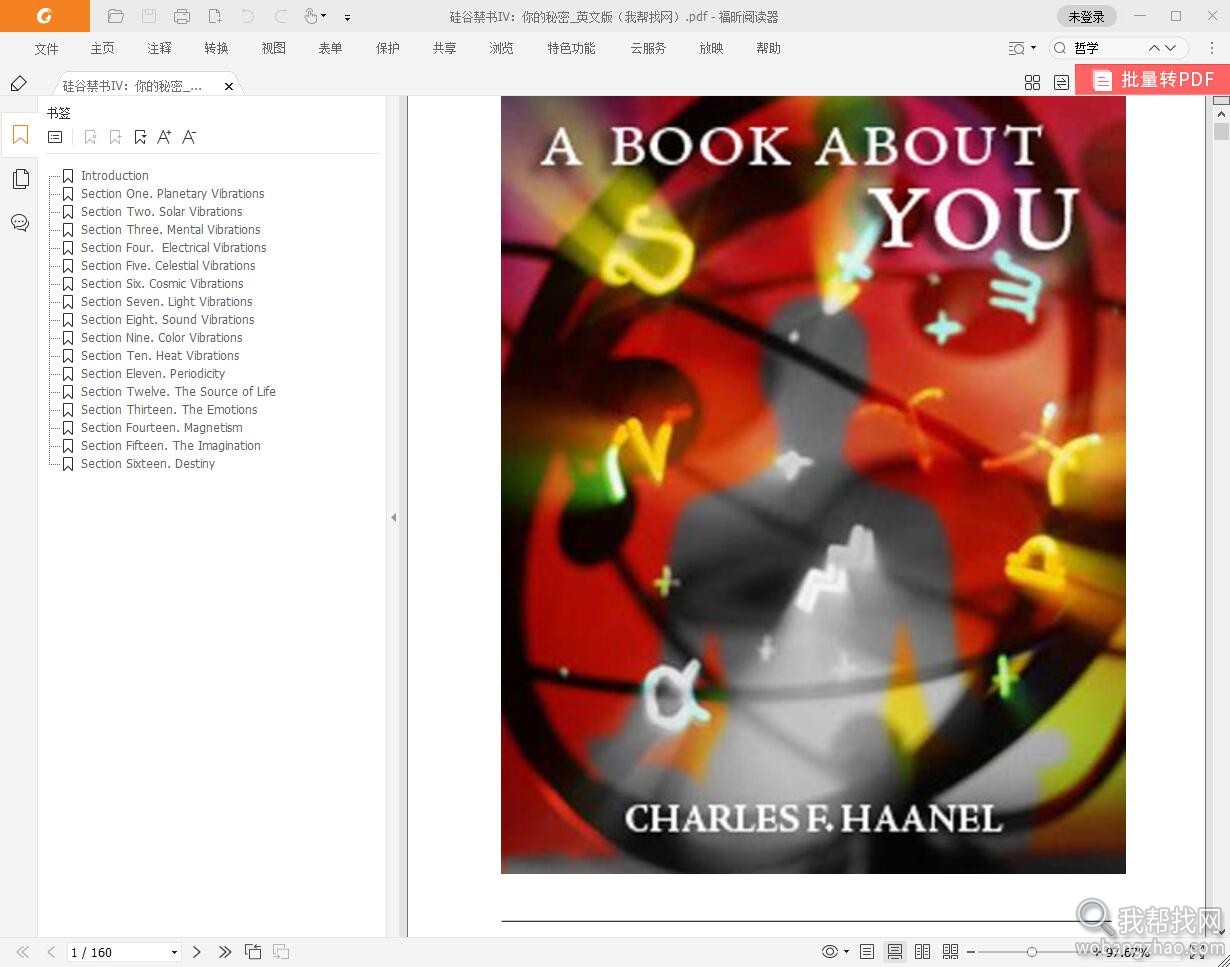Image resolution: width=1230 pixels, height=967 pixels.
Task: Click the four-square grid icon on tab bar
Action: [x=1033, y=83]
